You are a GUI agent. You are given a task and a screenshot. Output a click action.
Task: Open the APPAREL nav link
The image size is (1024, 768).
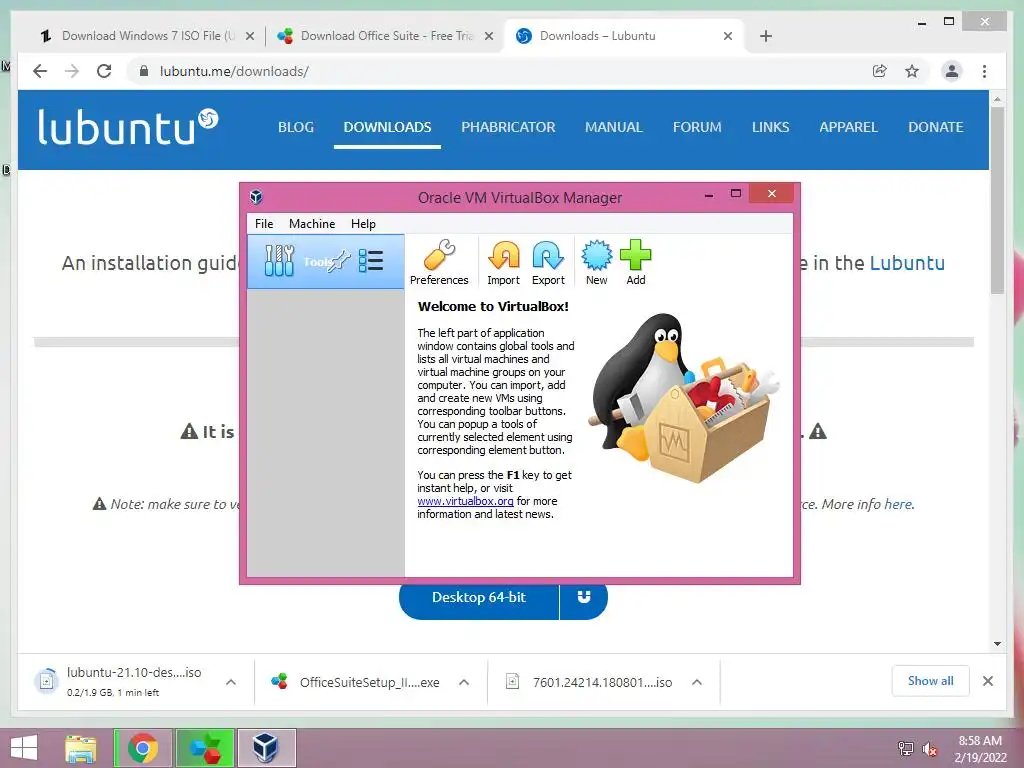click(x=848, y=127)
